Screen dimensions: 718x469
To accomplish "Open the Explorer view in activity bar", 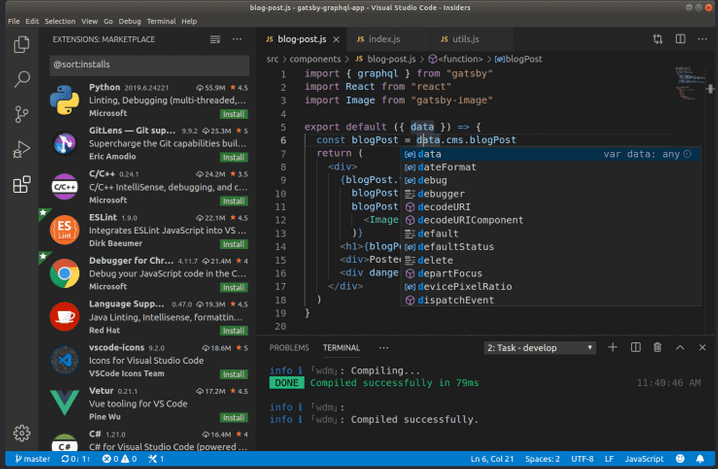I will 21,44.
